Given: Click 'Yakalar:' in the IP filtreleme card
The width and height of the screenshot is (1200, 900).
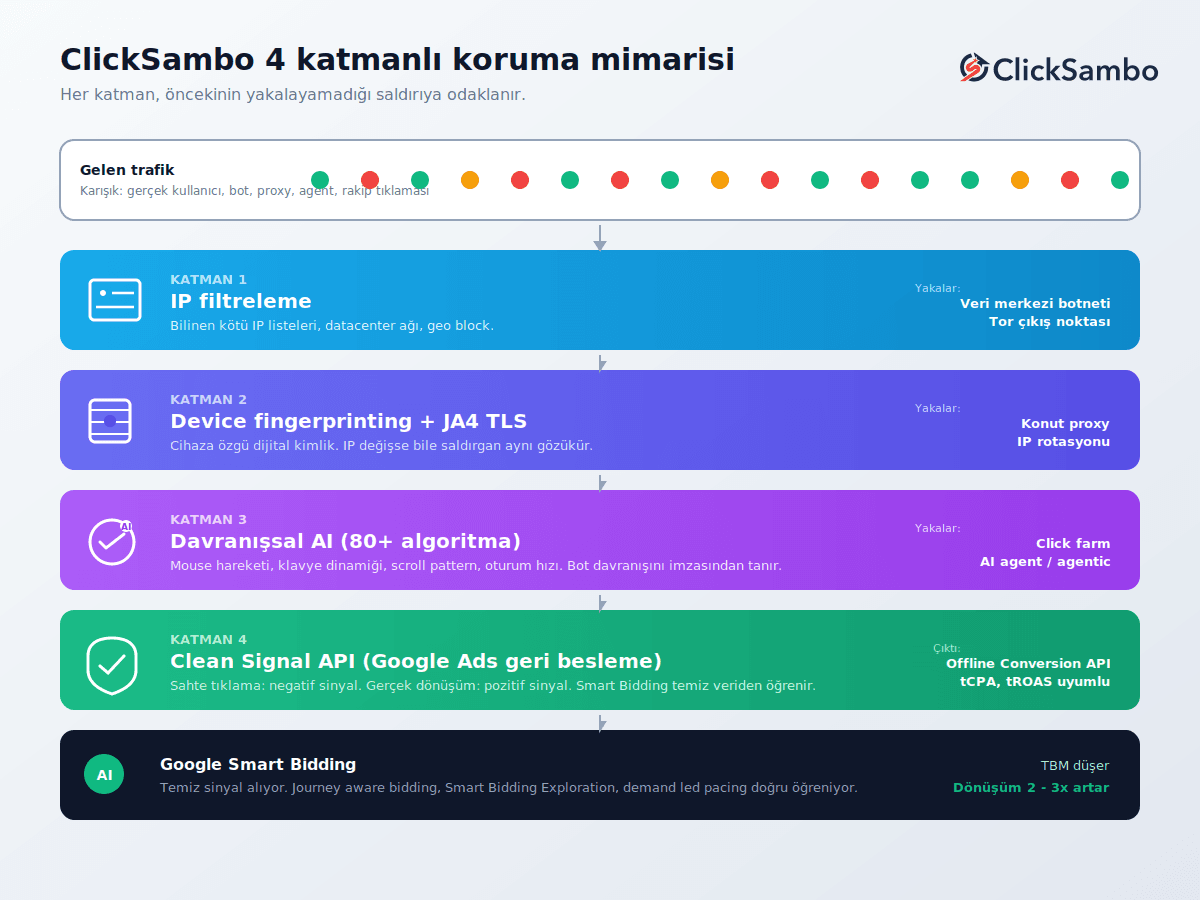Looking at the screenshot, I should (937, 288).
